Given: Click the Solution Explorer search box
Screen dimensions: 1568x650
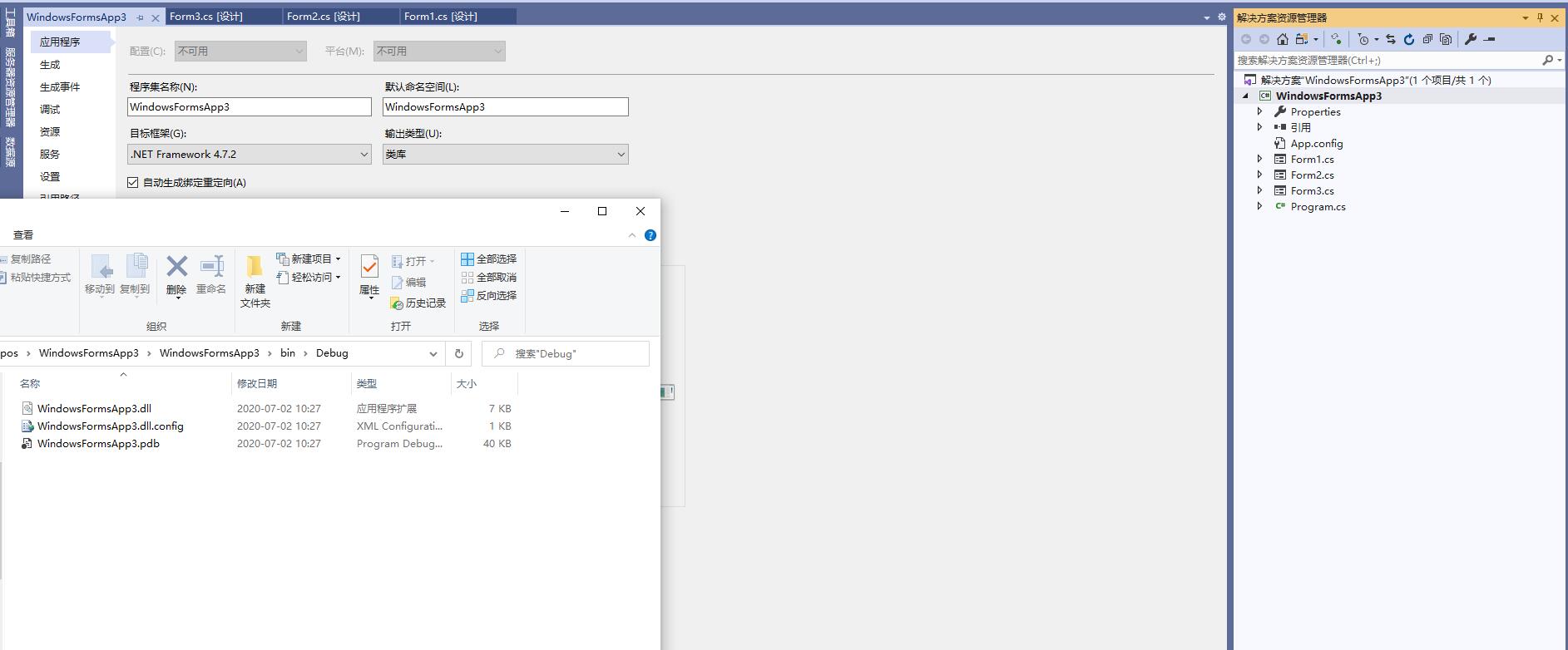Looking at the screenshot, I should (1387, 60).
